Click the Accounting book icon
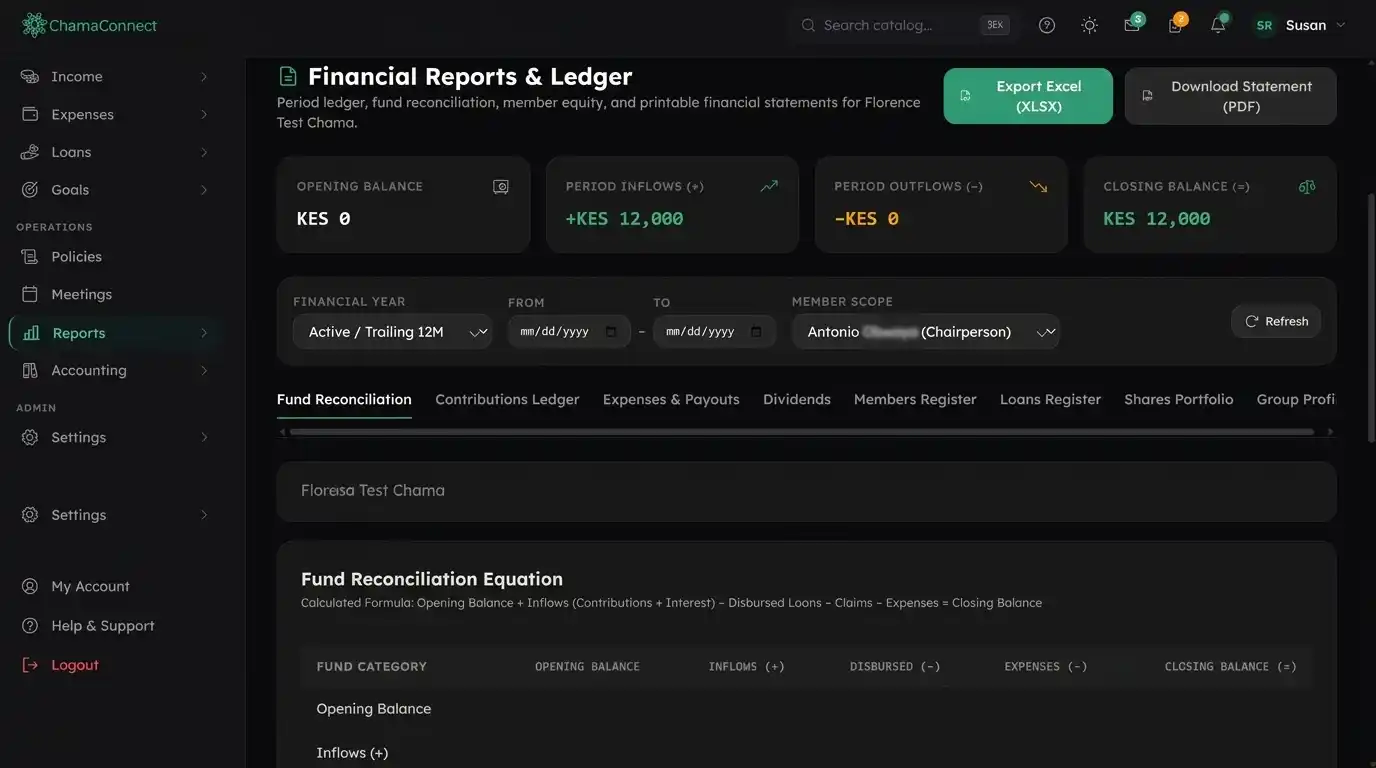The height and width of the screenshot is (768, 1376). coord(30,370)
